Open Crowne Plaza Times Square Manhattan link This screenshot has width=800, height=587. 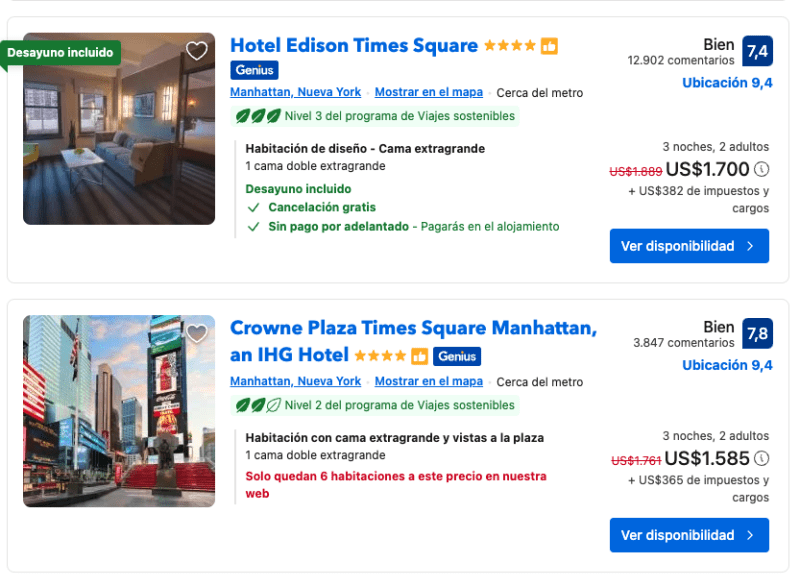413,328
